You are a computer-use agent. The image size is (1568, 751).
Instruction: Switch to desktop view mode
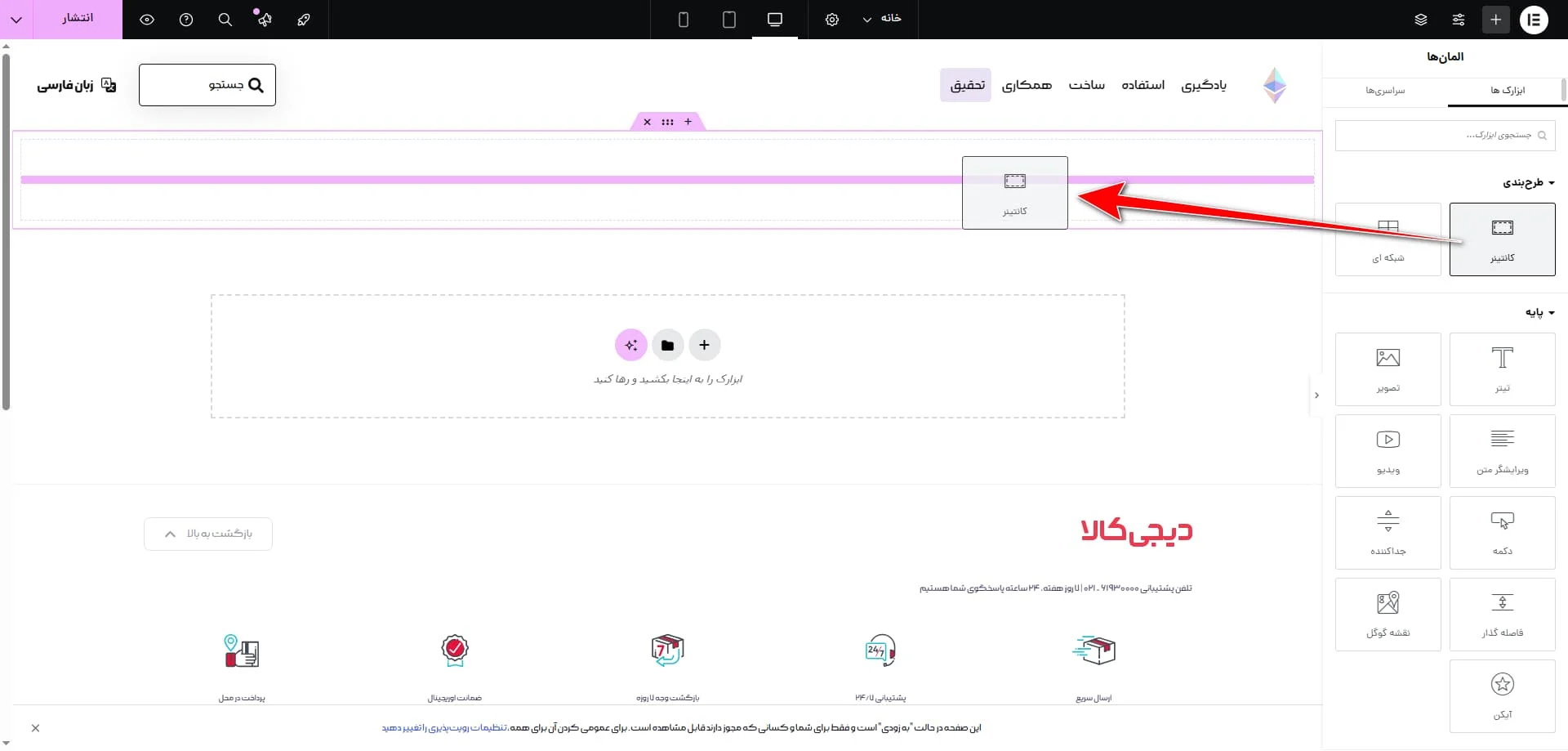tap(774, 20)
